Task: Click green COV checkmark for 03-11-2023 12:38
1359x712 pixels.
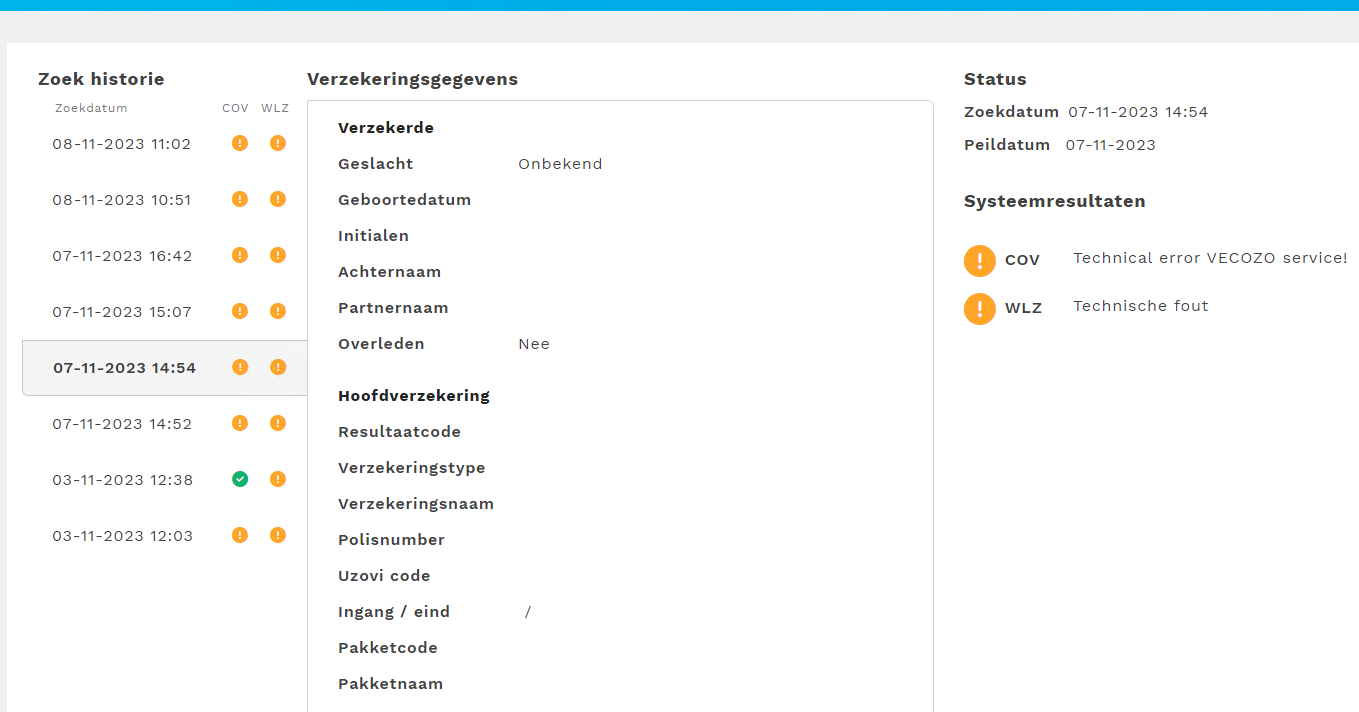Action: pos(239,479)
